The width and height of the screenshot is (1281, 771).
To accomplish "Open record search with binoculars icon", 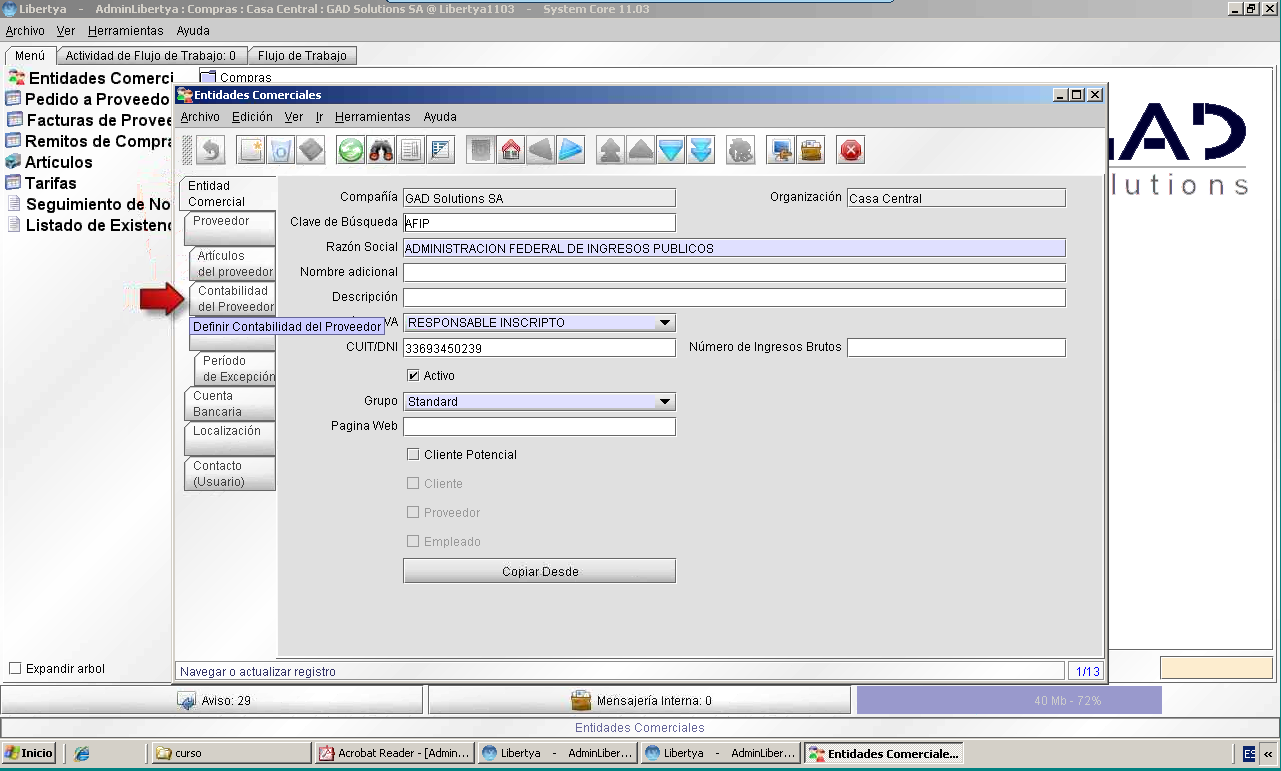I will tap(381, 150).
